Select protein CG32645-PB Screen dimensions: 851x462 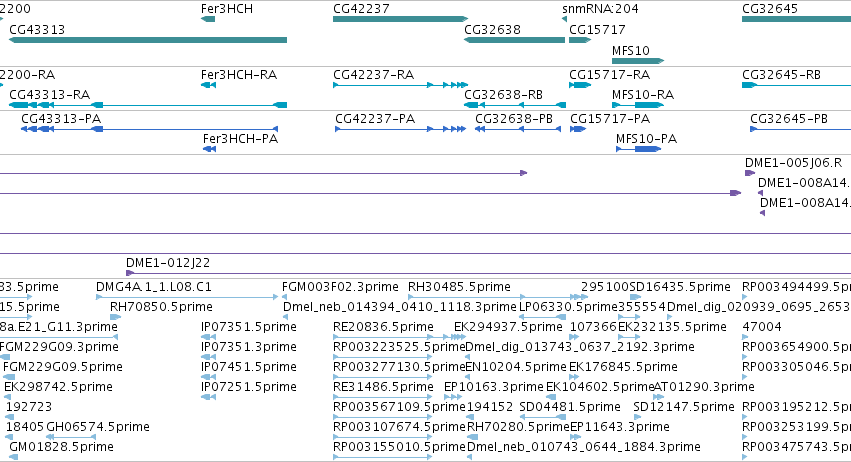coord(801,129)
